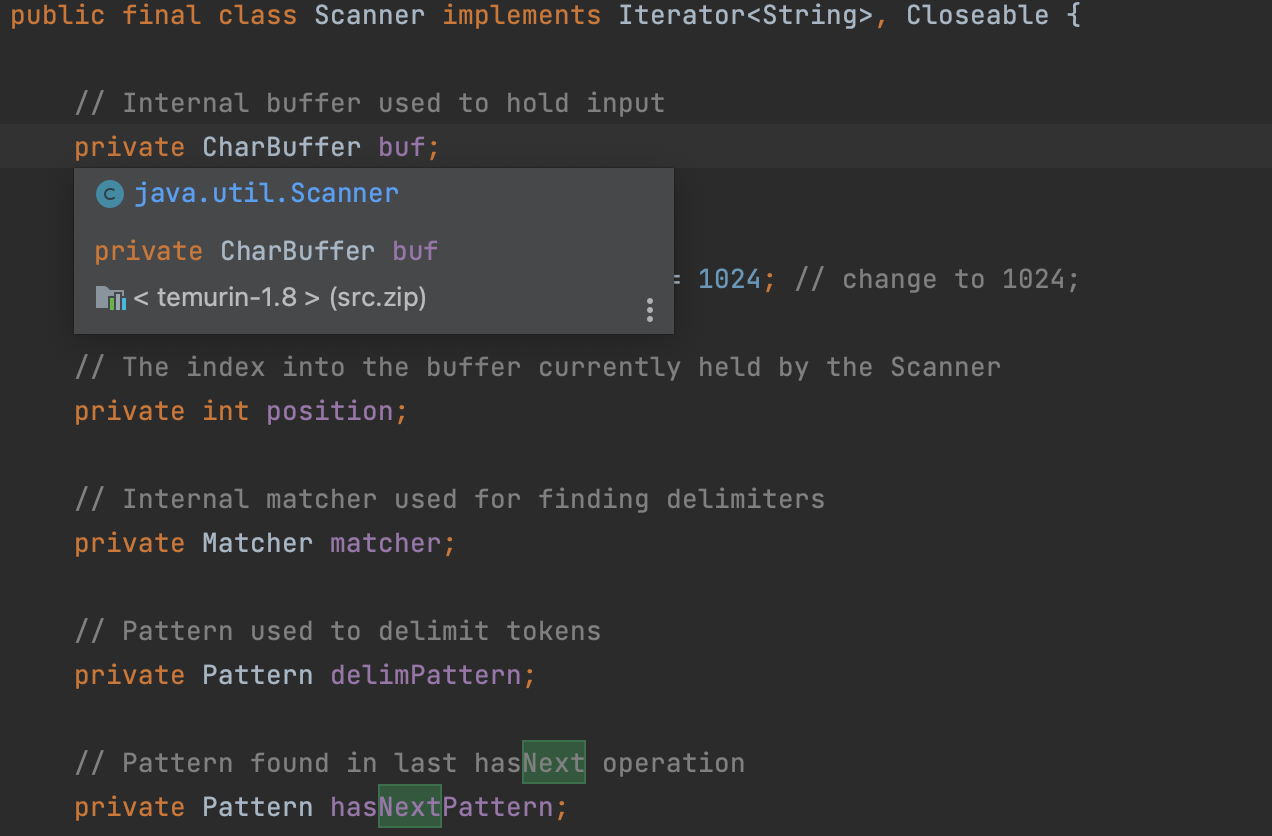Click the 'Pattern' type before hasNextPattern
Viewport: 1272px width, 836px height.
pos(258,807)
